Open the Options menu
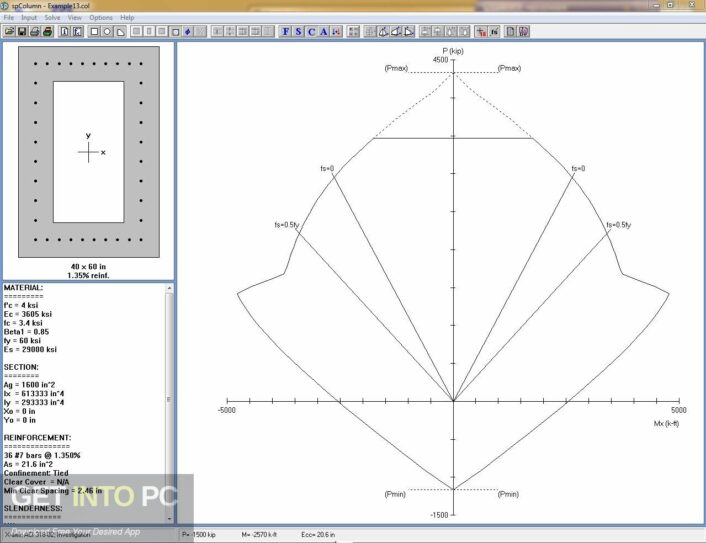Image resolution: width=706 pixels, height=543 pixels. point(101,18)
